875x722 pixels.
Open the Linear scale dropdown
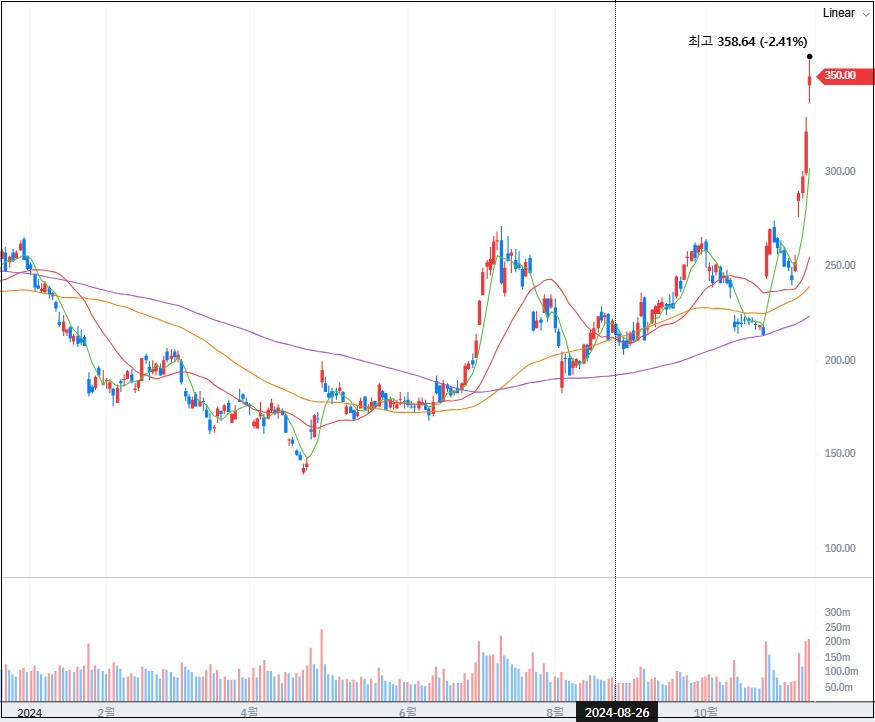coord(845,13)
